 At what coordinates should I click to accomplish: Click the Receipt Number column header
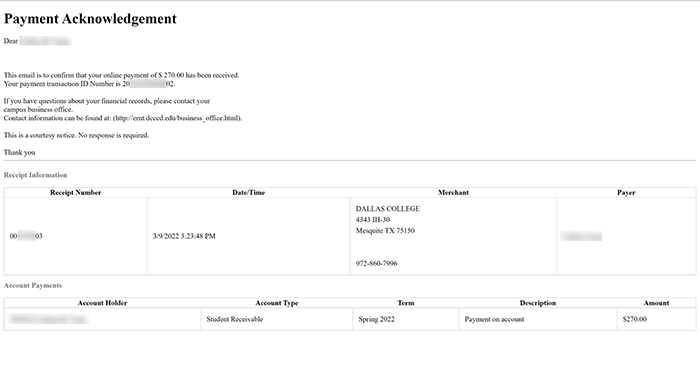pyautogui.click(x=75, y=192)
